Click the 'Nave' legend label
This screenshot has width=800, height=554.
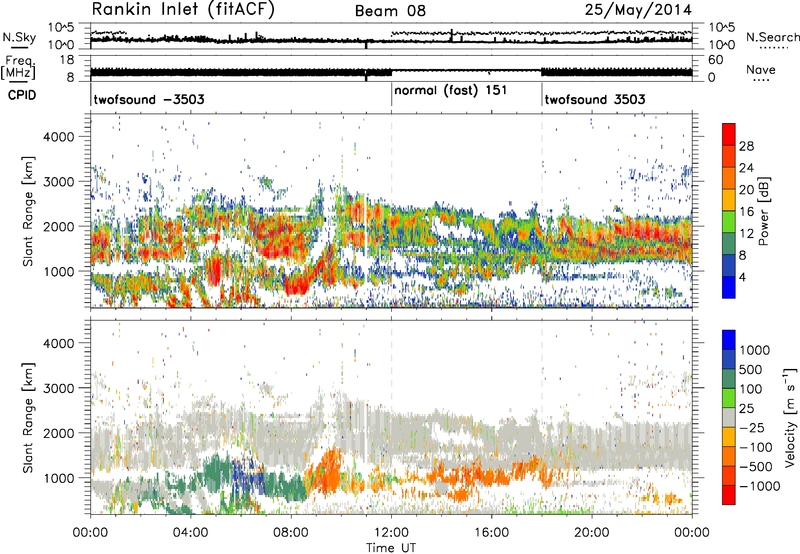coord(761,69)
